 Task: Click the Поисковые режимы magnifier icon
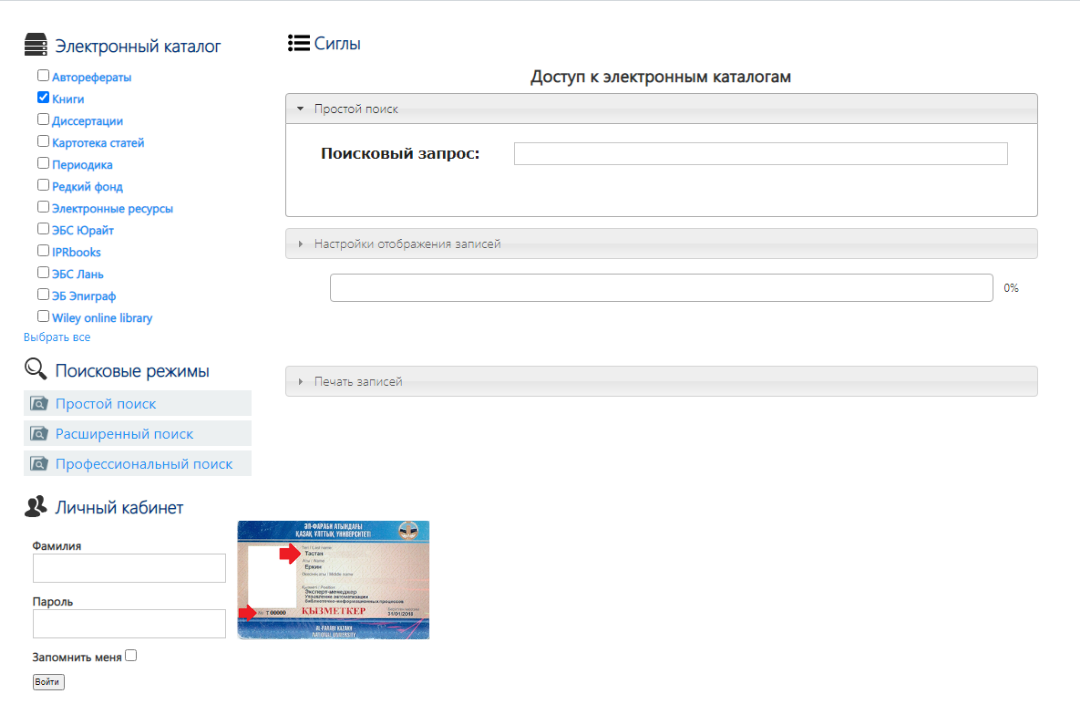[x=36, y=370]
